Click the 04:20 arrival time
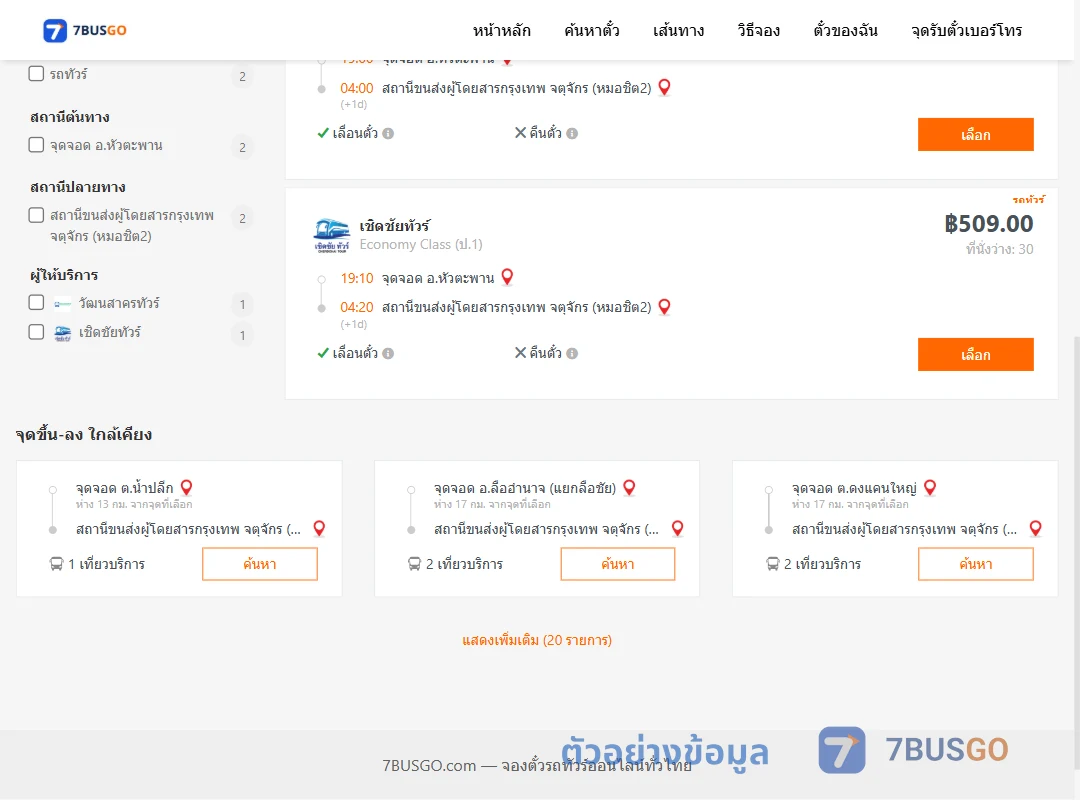Viewport: 1080px width, 800px height. (x=357, y=307)
